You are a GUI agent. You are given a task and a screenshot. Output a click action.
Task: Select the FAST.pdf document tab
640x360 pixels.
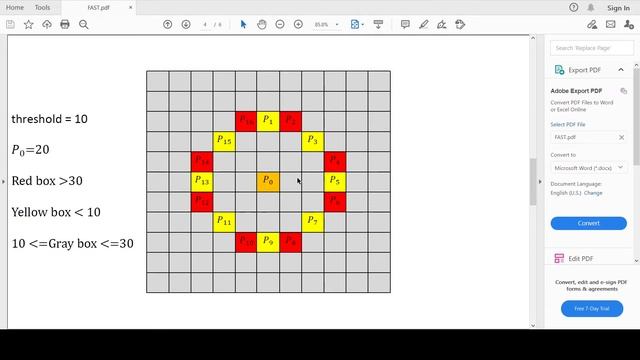[98, 7]
